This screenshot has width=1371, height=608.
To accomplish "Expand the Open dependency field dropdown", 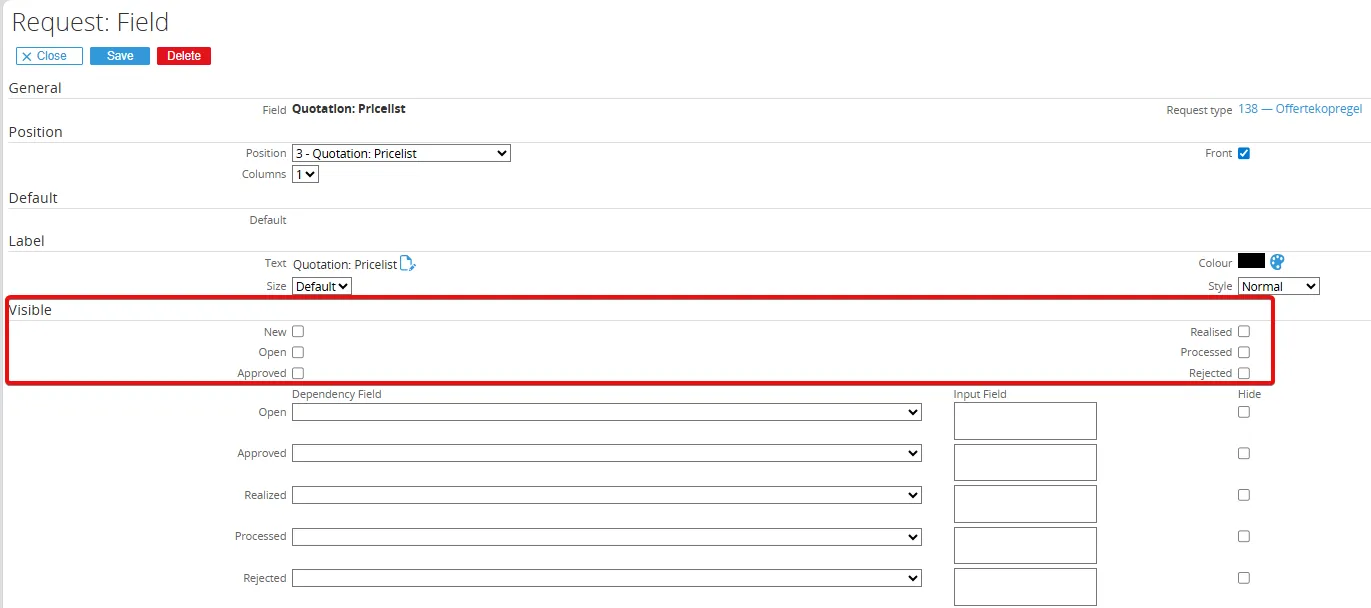I will pos(607,412).
